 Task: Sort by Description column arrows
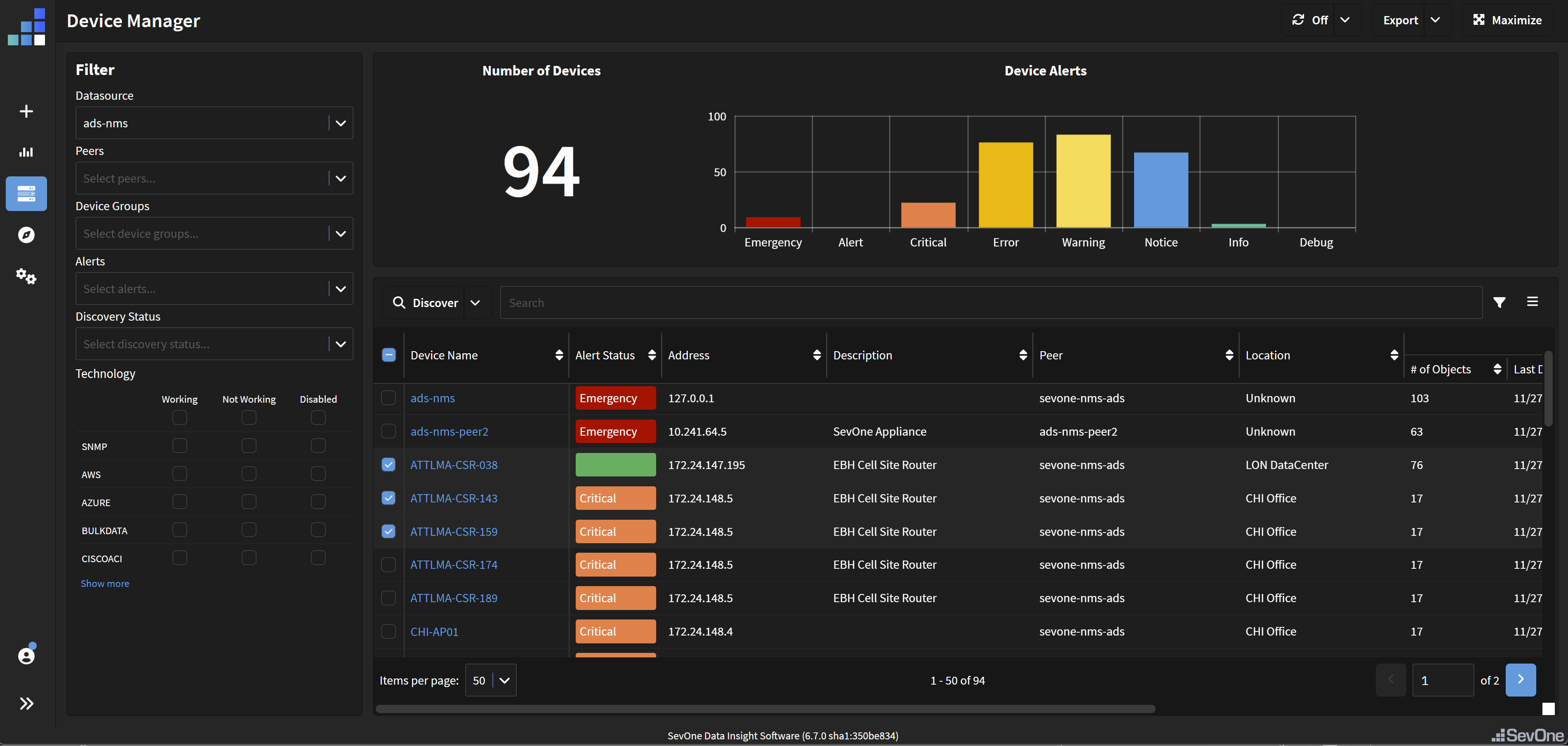click(1023, 355)
